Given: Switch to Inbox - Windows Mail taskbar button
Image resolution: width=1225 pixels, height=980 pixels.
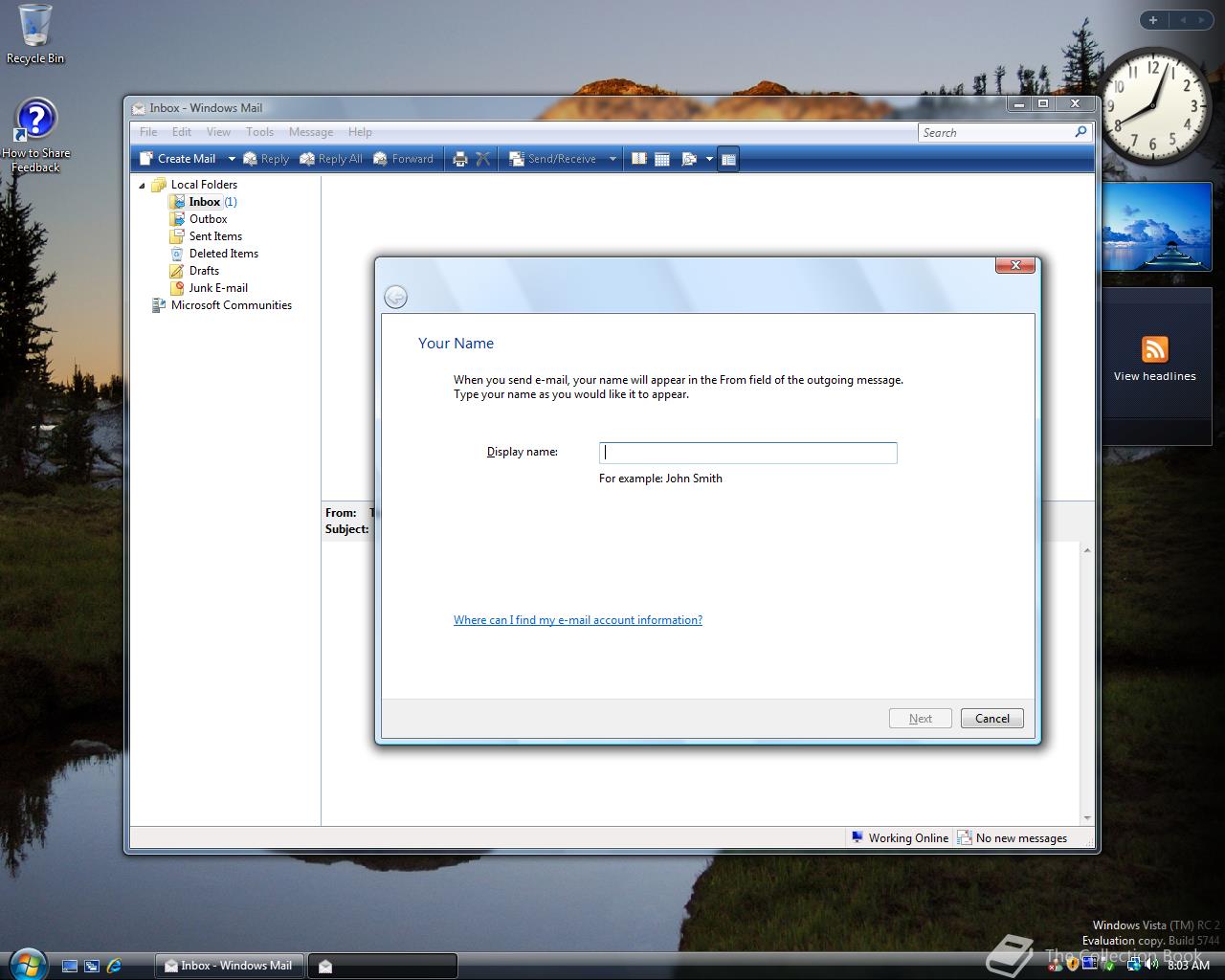Looking at the screenshot, I should (x=230, y=966).
